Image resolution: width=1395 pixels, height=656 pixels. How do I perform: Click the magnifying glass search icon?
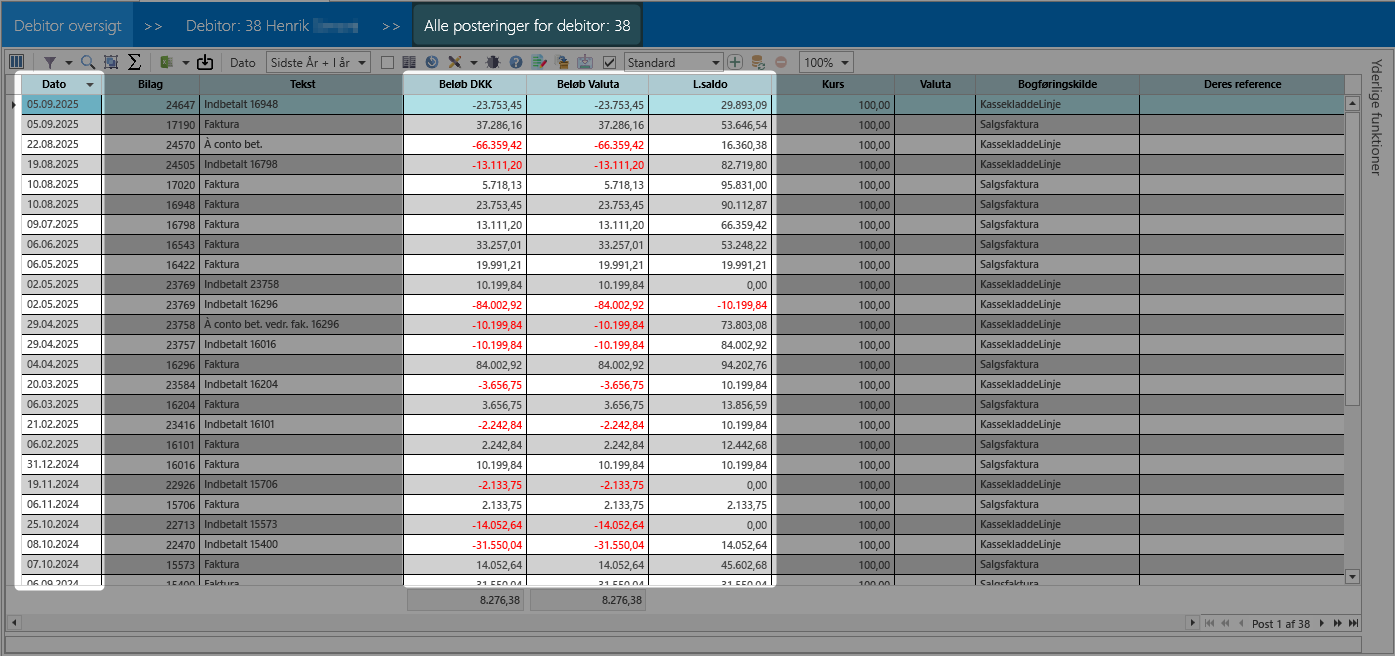point(88,62)
